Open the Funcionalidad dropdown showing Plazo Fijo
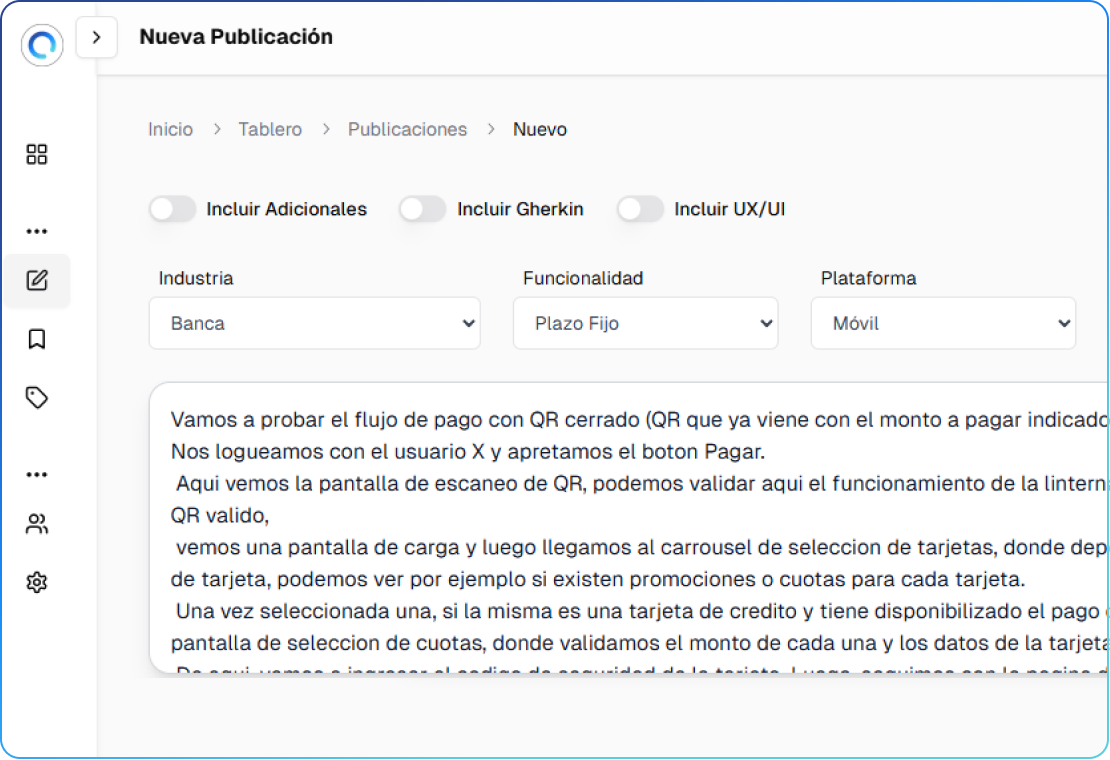1110x760 pixels. click(x=645, y=323)
